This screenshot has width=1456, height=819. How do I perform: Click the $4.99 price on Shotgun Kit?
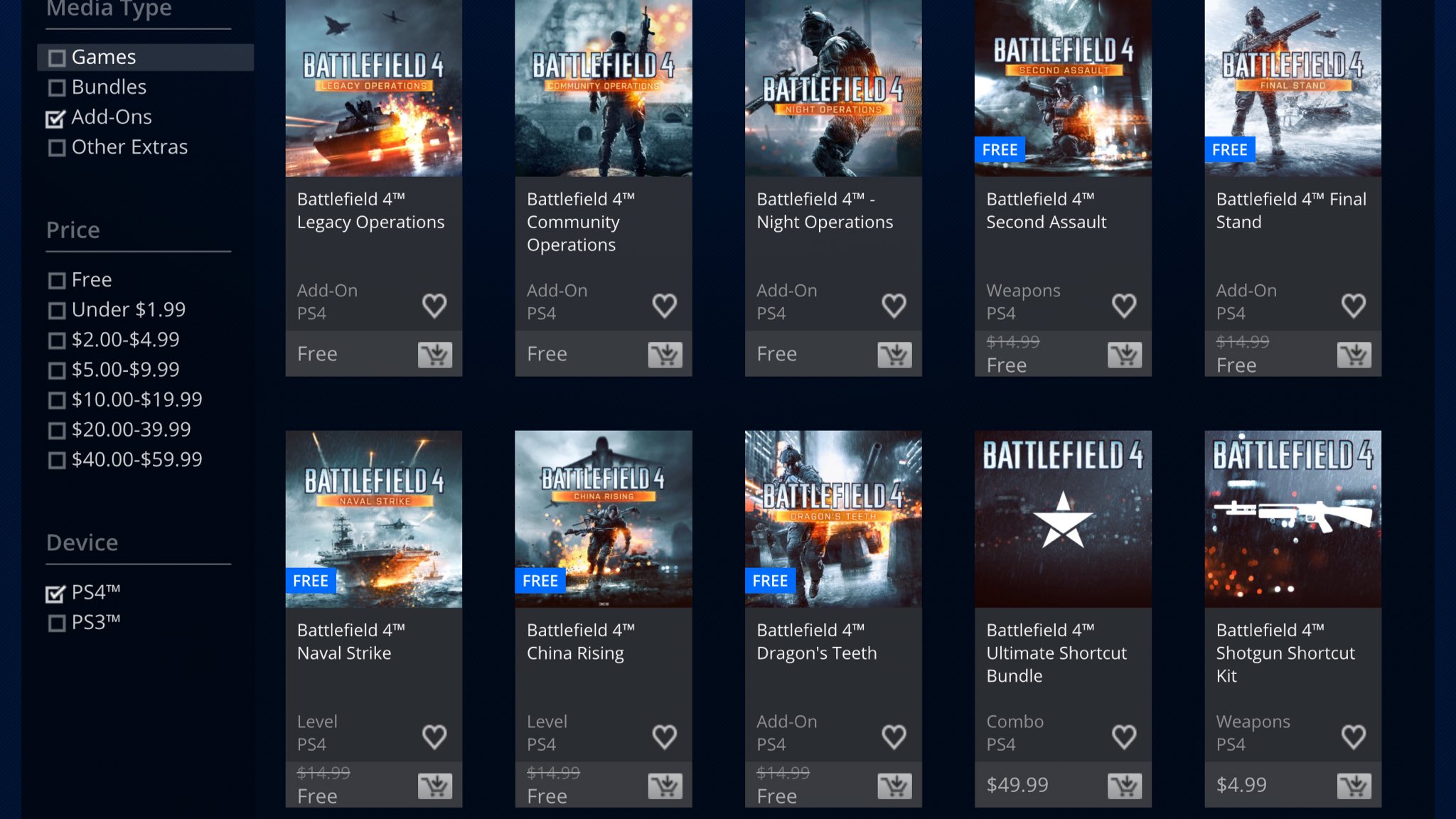[x=1241, y=785]
